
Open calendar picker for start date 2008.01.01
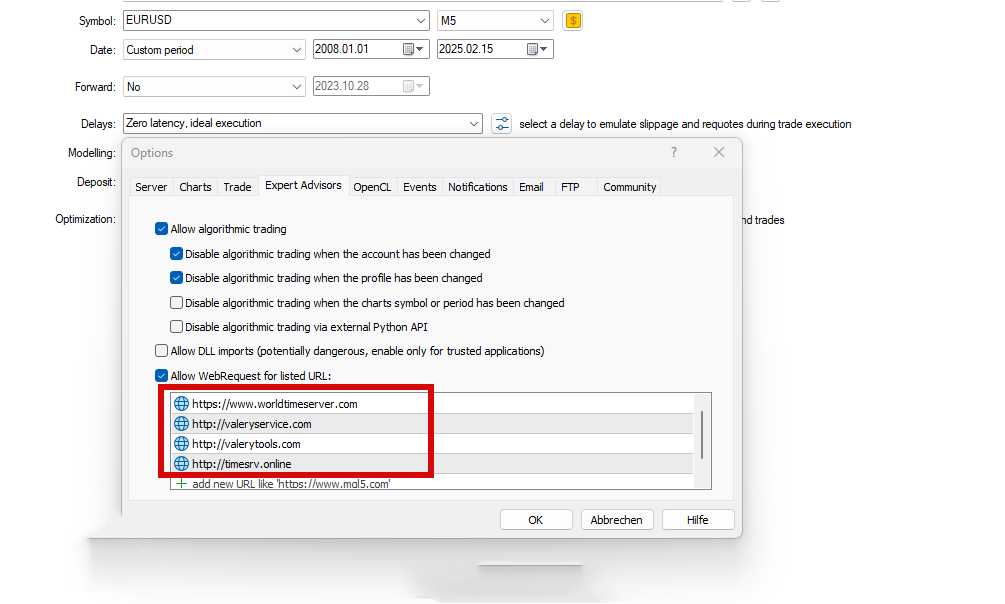tap(413, 49)
